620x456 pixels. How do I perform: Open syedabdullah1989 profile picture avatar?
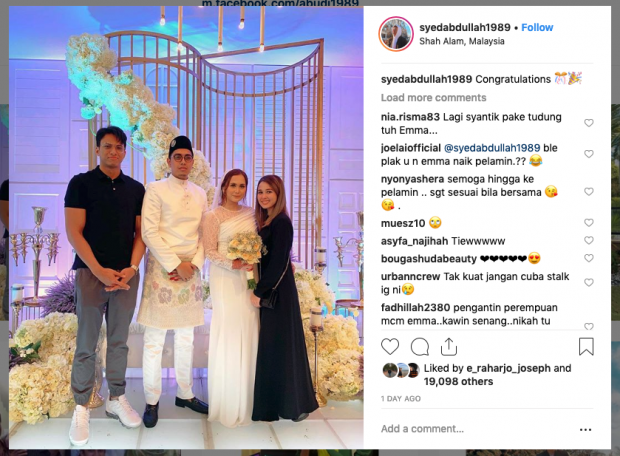[x=396, y=34]
